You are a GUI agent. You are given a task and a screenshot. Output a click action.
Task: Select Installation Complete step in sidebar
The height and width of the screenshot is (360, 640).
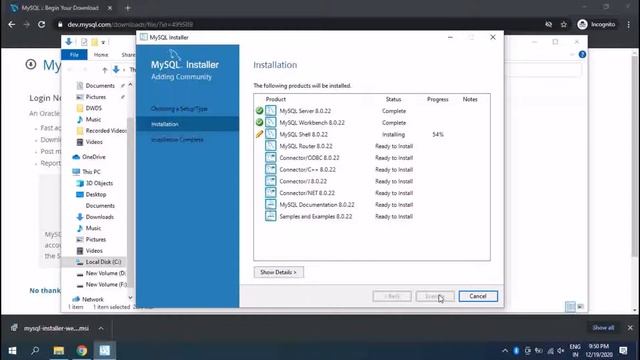coord(177,140)
